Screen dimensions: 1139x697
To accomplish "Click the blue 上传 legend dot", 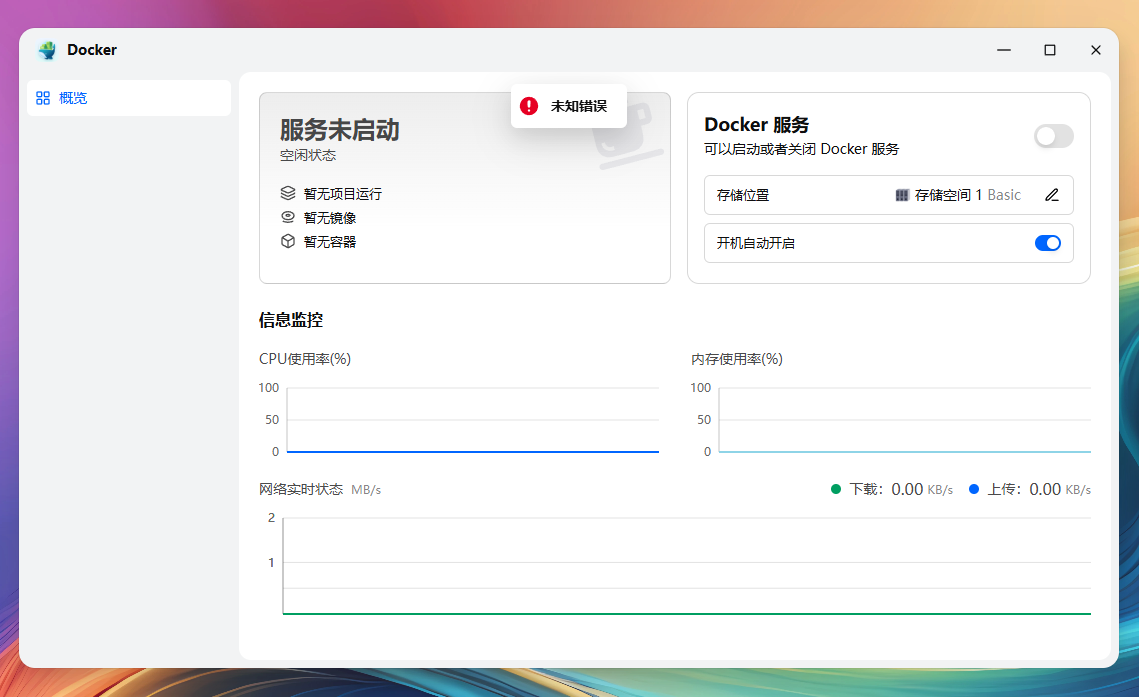I will coord(973,489).
